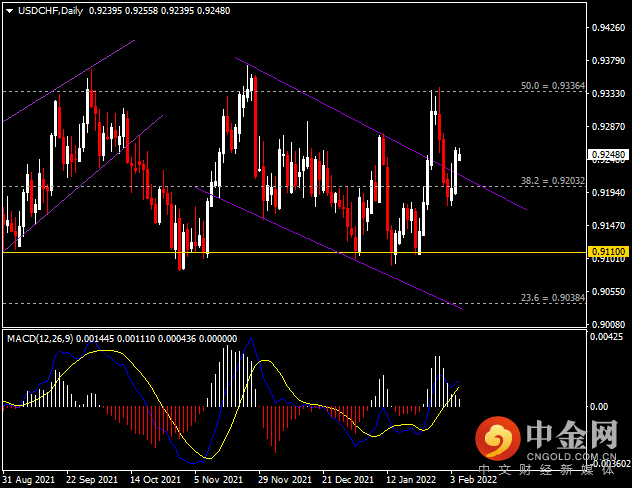Click the chart menu triangle beside USDCHF
The image size is (632, 488).
tap(9, 11)
